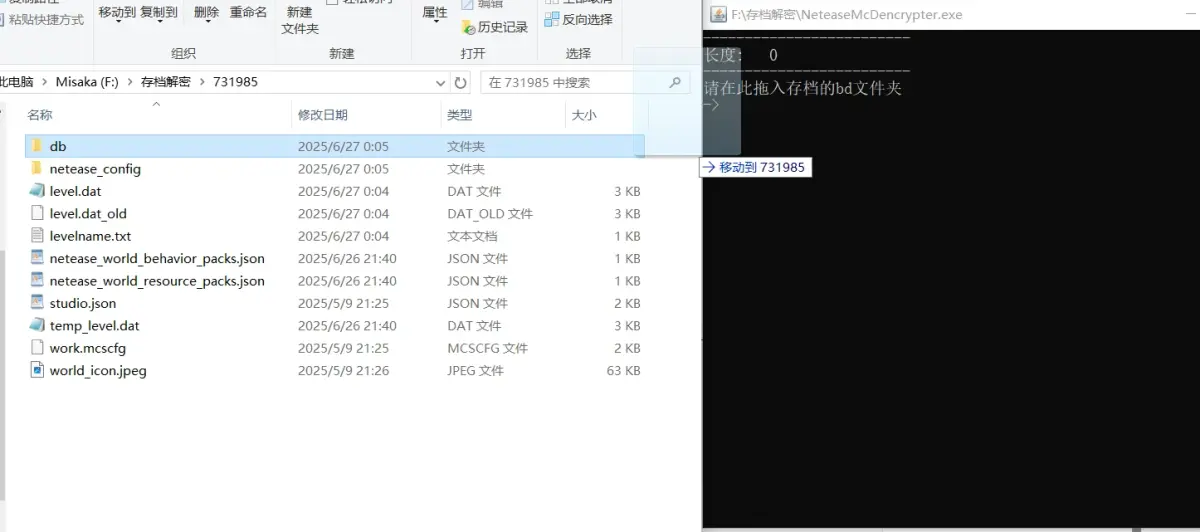The image size is (1200, 532).
Task: Sort by the 类型 column header
Action: tap(459, 115)
